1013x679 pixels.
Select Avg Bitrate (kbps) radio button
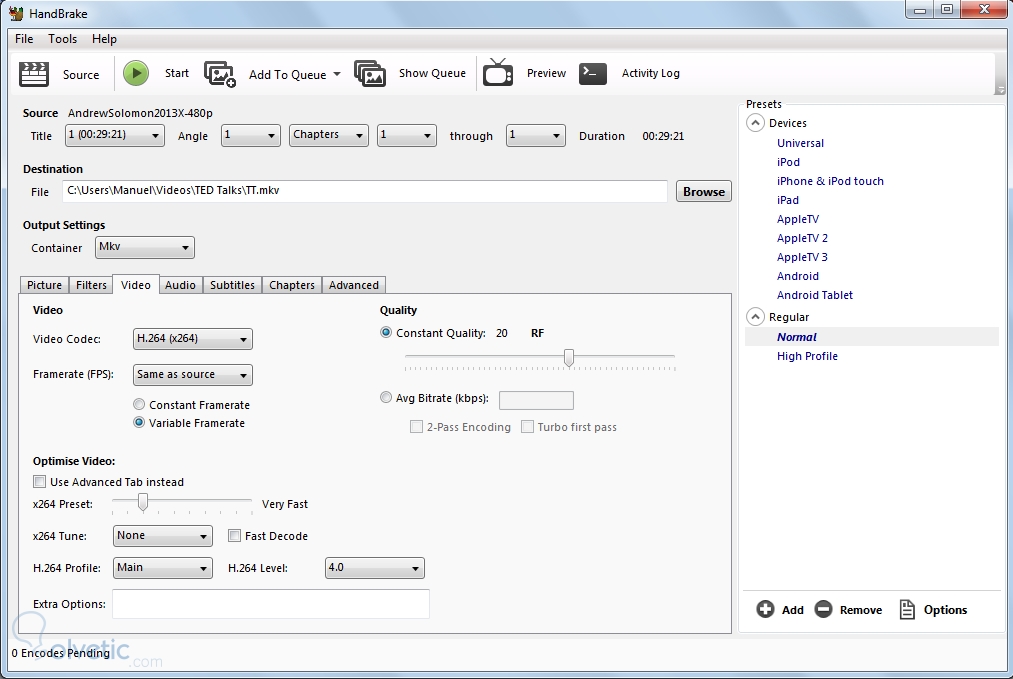[x=386, y=397]
